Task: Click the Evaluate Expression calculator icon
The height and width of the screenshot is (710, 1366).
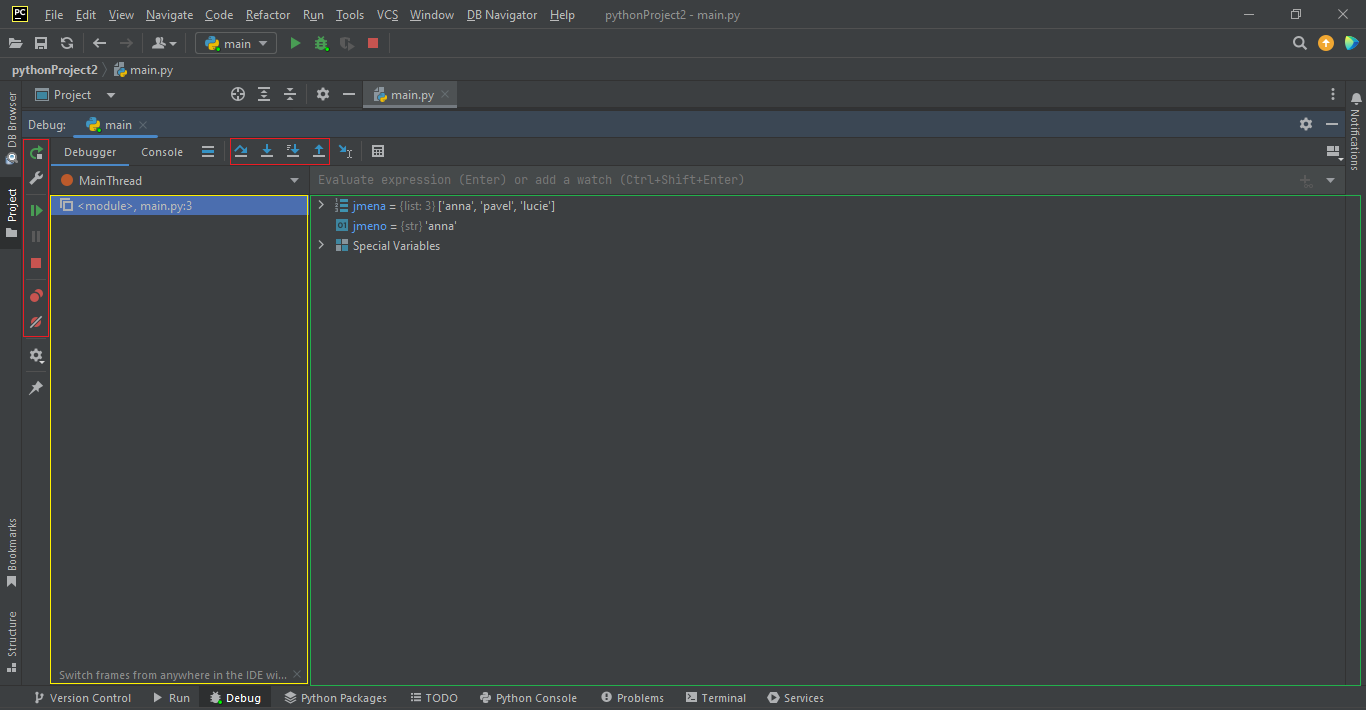Action: (x=378, y=151)
